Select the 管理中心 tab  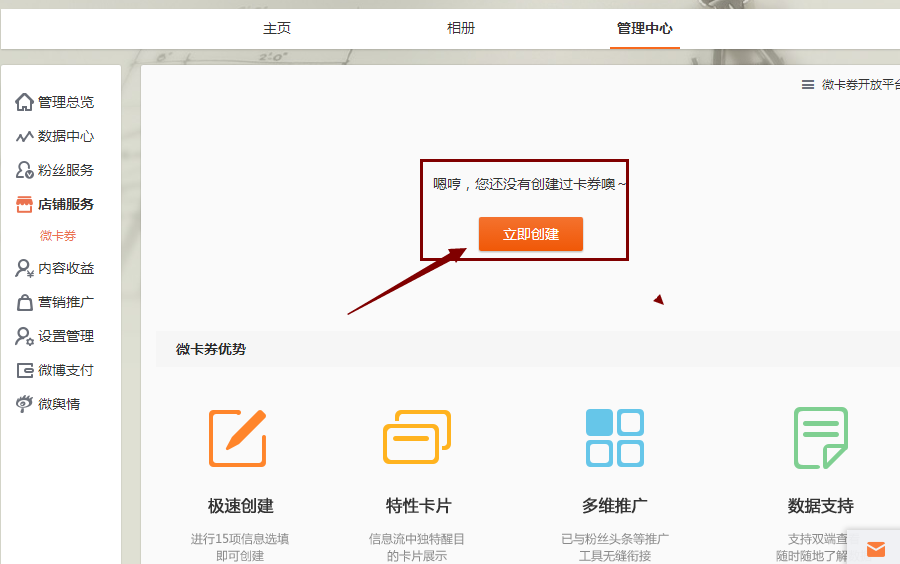point(645,28)
